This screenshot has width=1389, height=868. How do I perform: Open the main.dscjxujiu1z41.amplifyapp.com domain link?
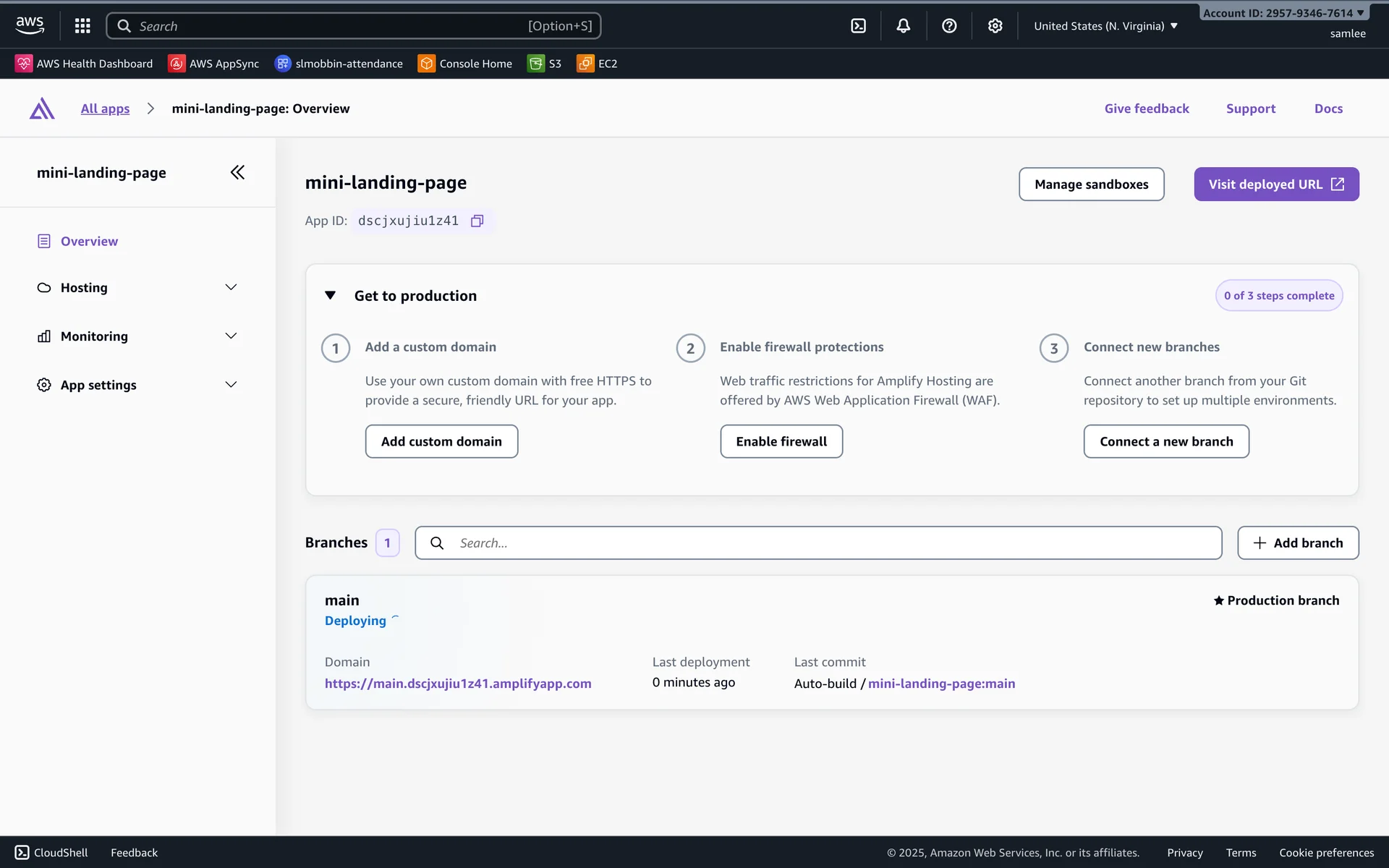coord(458,684)
